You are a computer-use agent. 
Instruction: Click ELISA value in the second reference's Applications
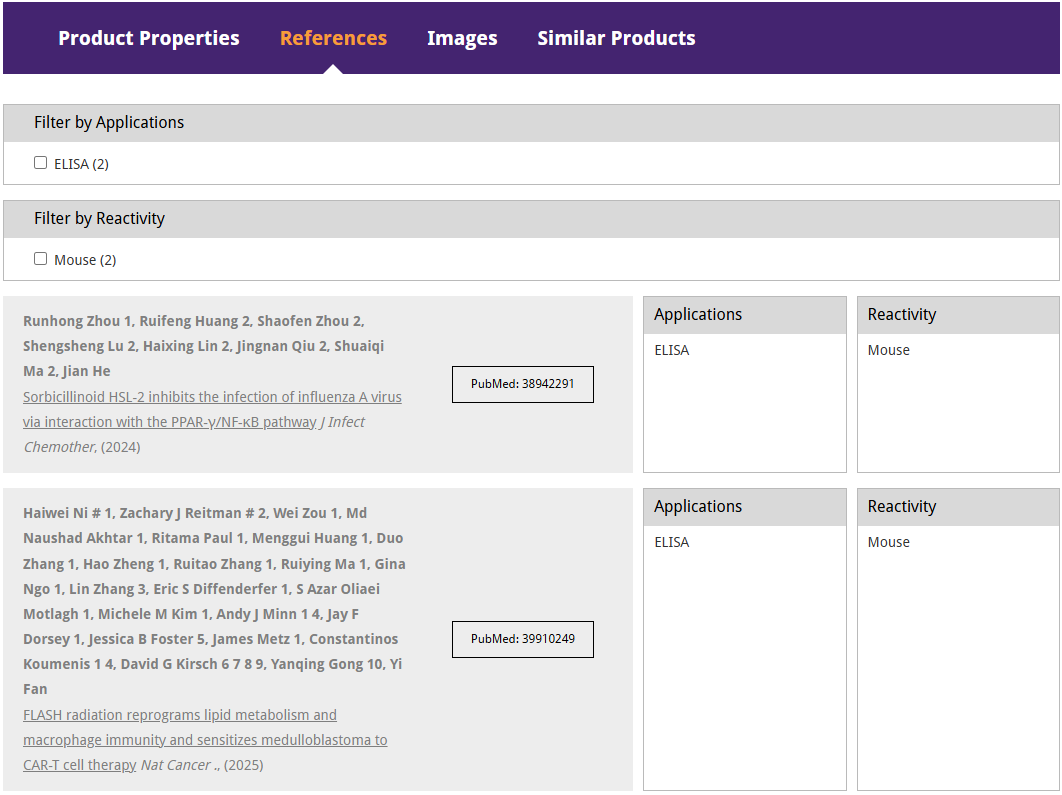[672, 542]
